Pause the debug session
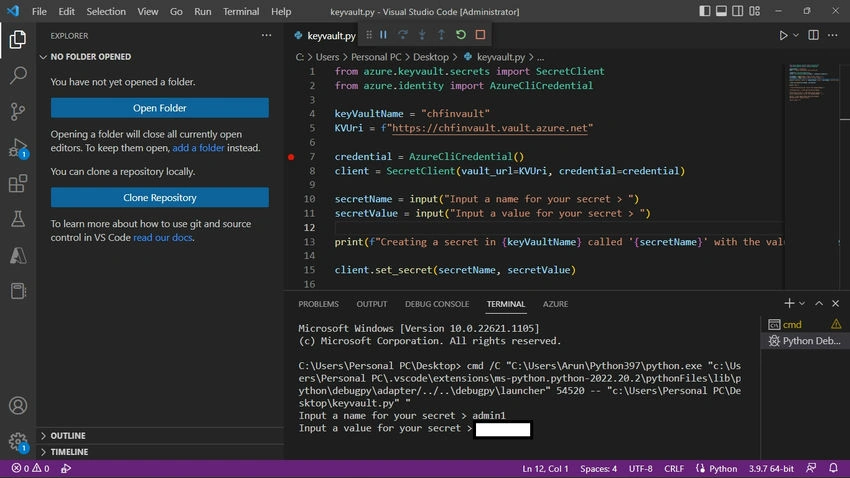Viewport: 850px width, 478px height. tap(383, 35)
